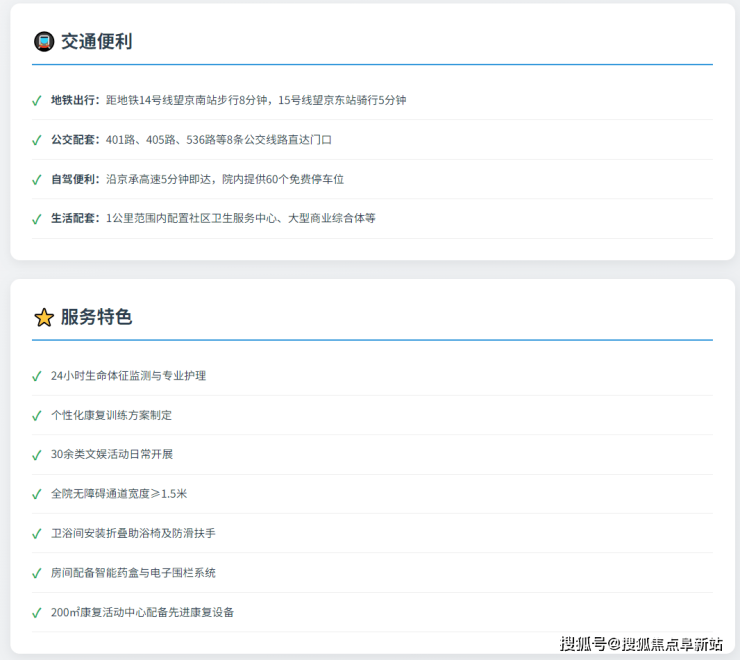This screenshot has width=740, height=660.
Task: Click the 200㎡康复活动中心 list item text
Action: [x=142, y=612]
